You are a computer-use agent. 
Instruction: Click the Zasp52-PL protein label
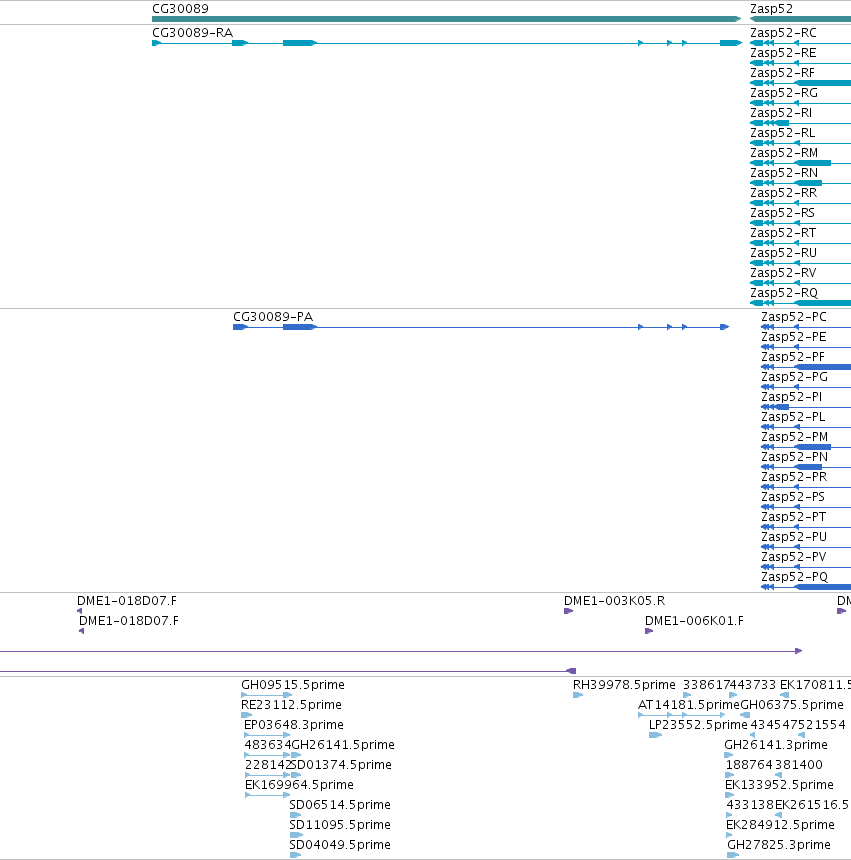pyautogui.click(x=793, y=417)
